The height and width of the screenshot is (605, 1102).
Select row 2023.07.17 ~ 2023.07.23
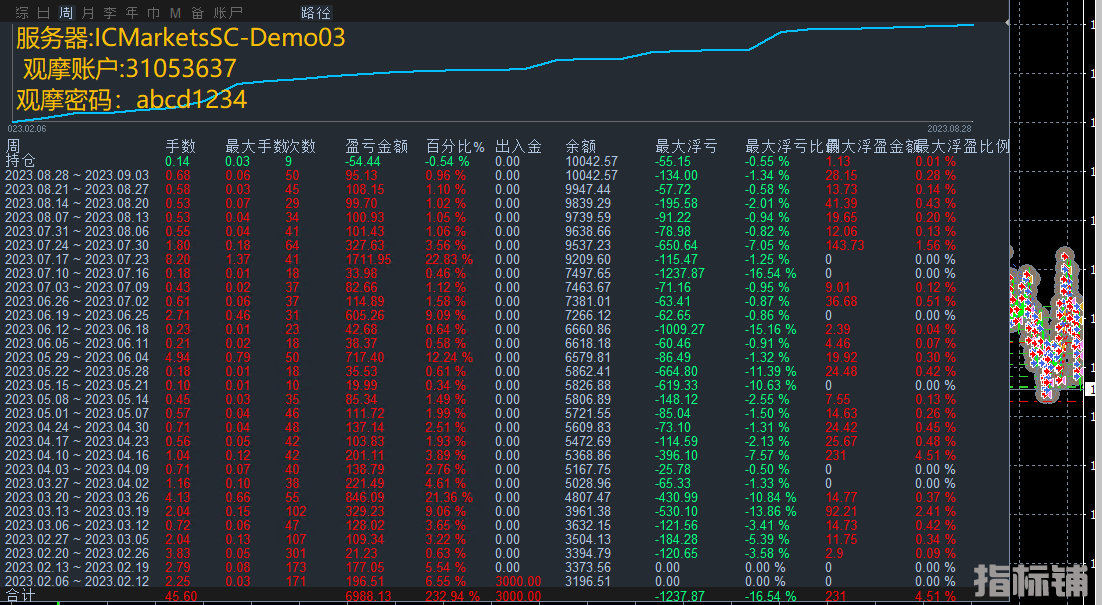(x=77, y=260)
